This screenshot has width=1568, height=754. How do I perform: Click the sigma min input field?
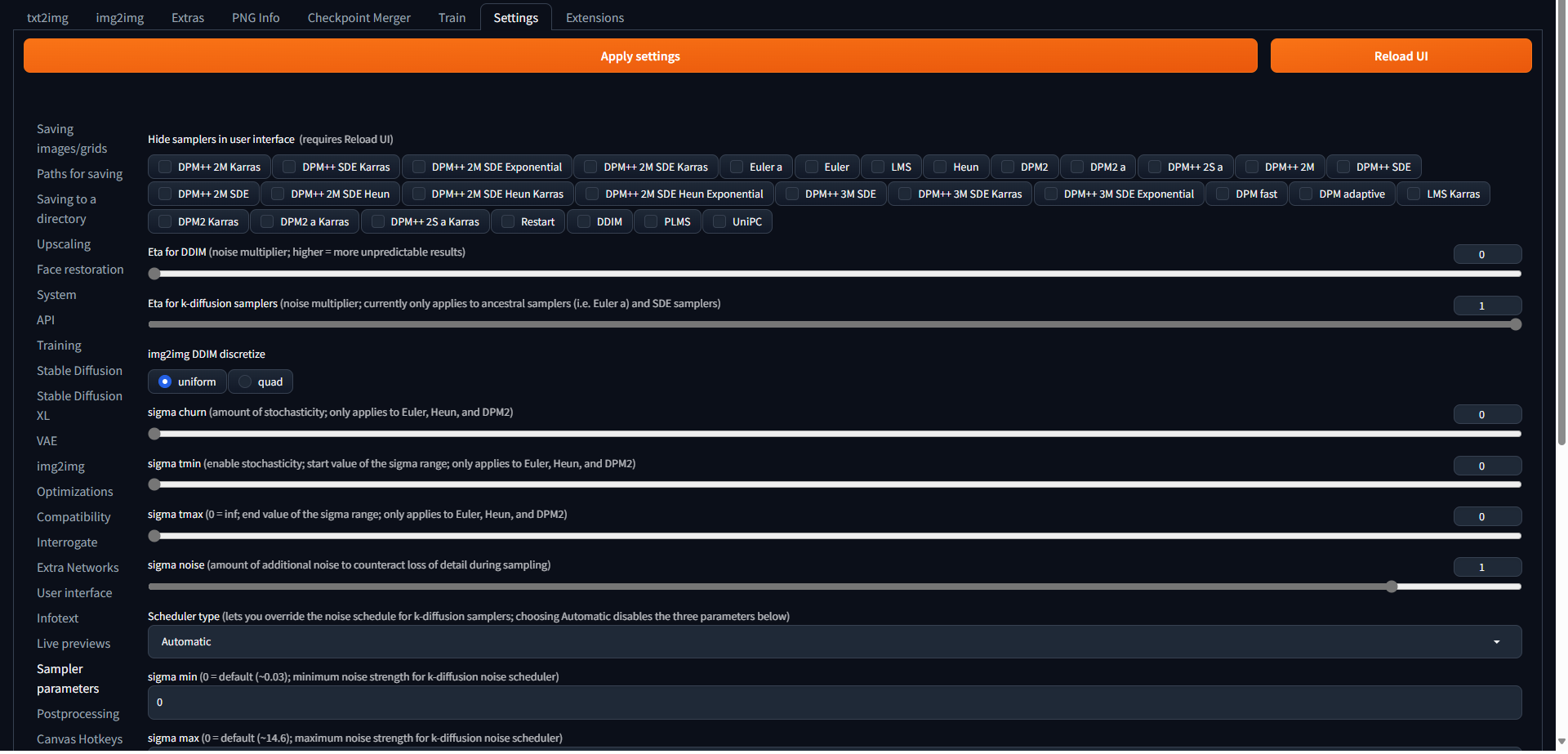[833, 703]
